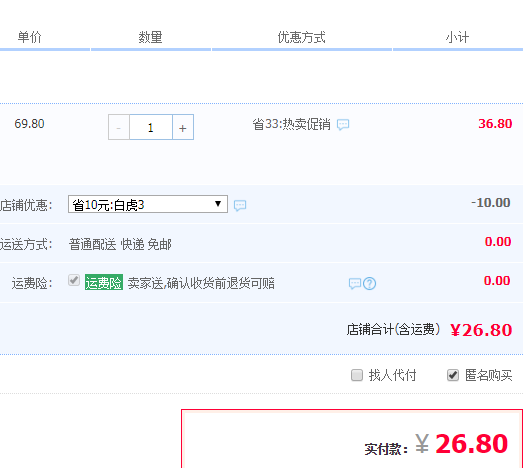The image size is (532, 468).
Task: Select the 单价 column header
Action: [30, 37]
